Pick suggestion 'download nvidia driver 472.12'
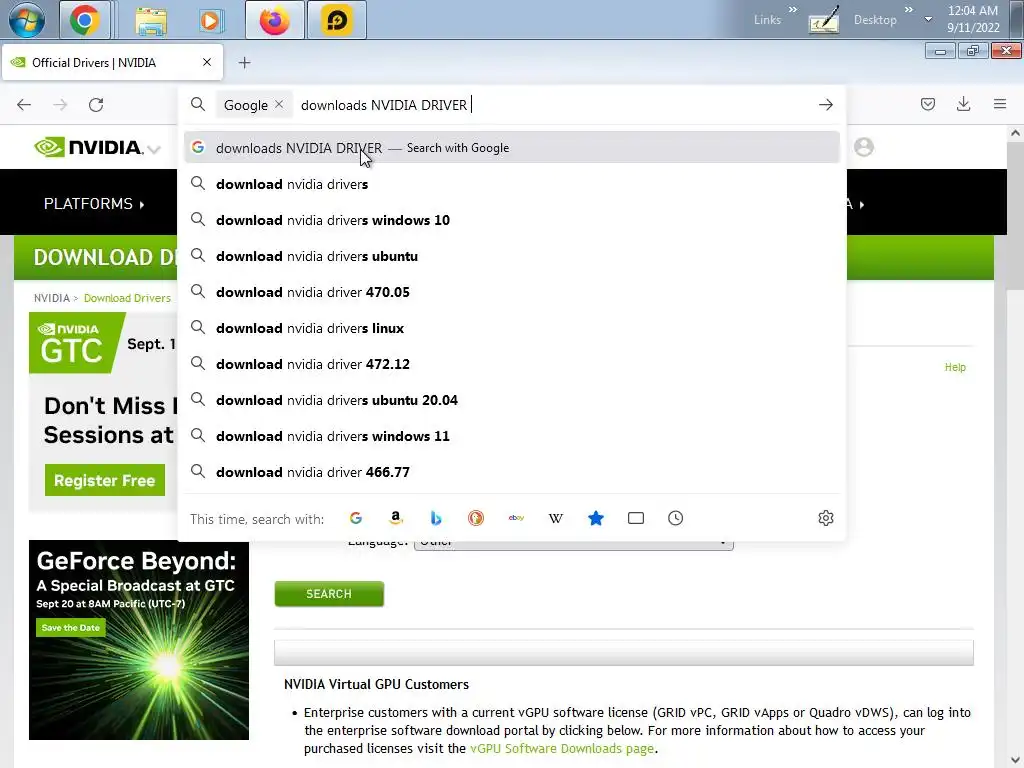The height and width of the screenshot is (768, 1024). point(511,364)
